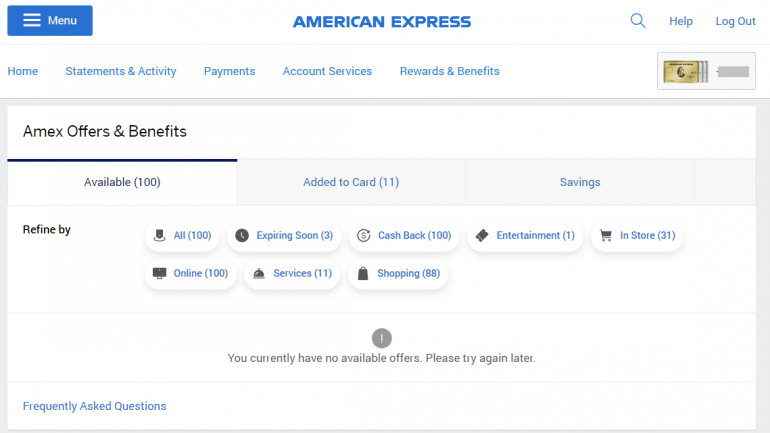Open Frequently Asked Questions link
Image resolution: width=770 pixels, height=433 pixels.
tap(95, 406)
